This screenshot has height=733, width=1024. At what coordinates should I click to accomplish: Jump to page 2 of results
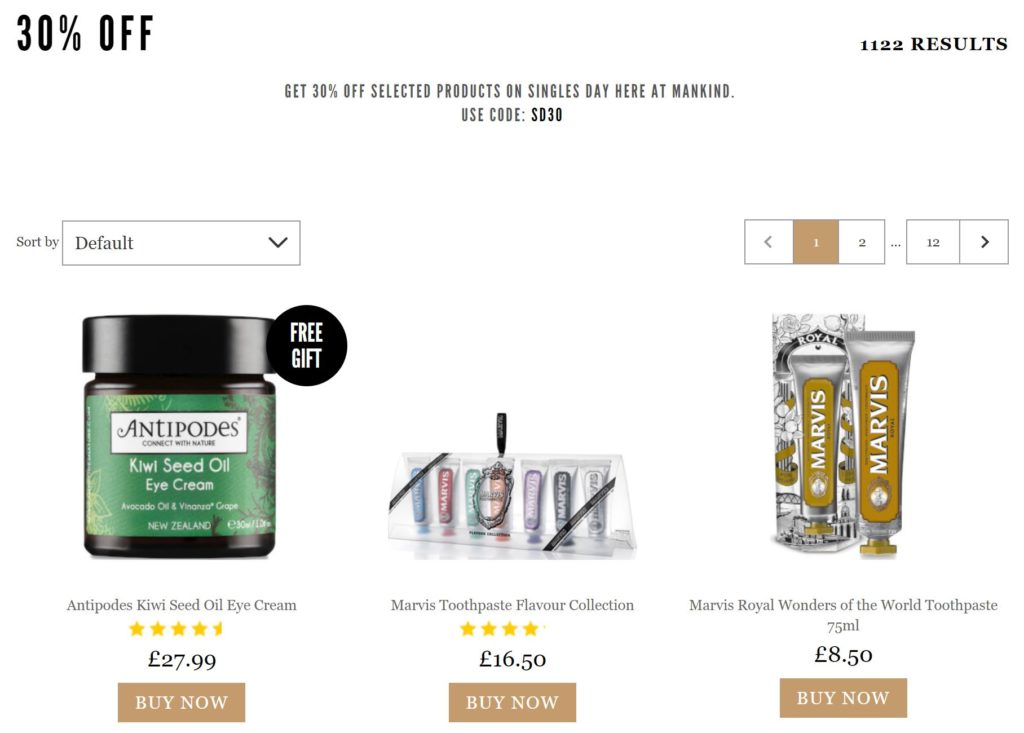pos(862,242)
